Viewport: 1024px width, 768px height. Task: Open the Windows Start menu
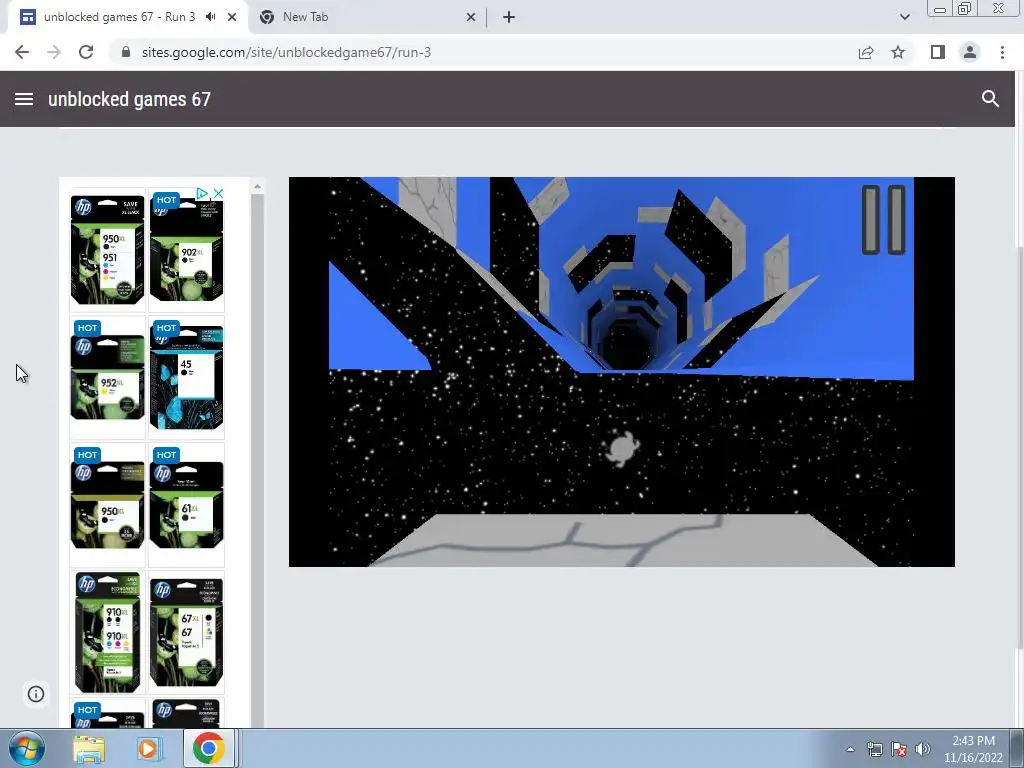pos(27,748)
